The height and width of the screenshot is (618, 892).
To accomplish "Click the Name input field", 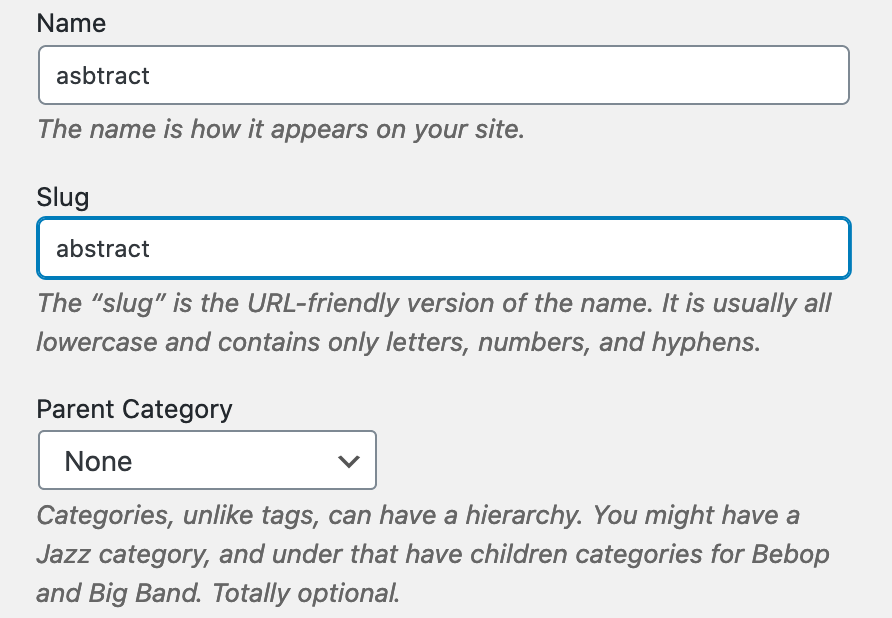I will 443,75.
